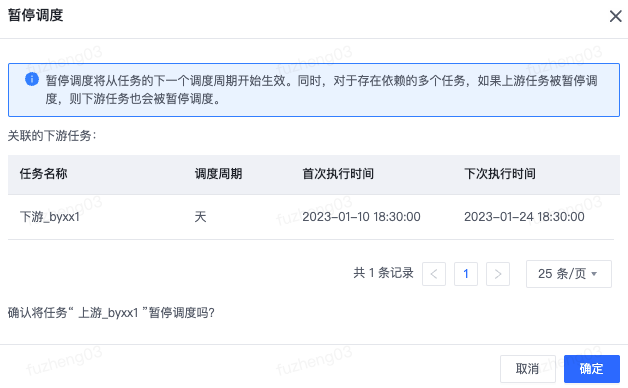Click the confirmation text mentioning 上游_byxx1

tap(111, 313)
